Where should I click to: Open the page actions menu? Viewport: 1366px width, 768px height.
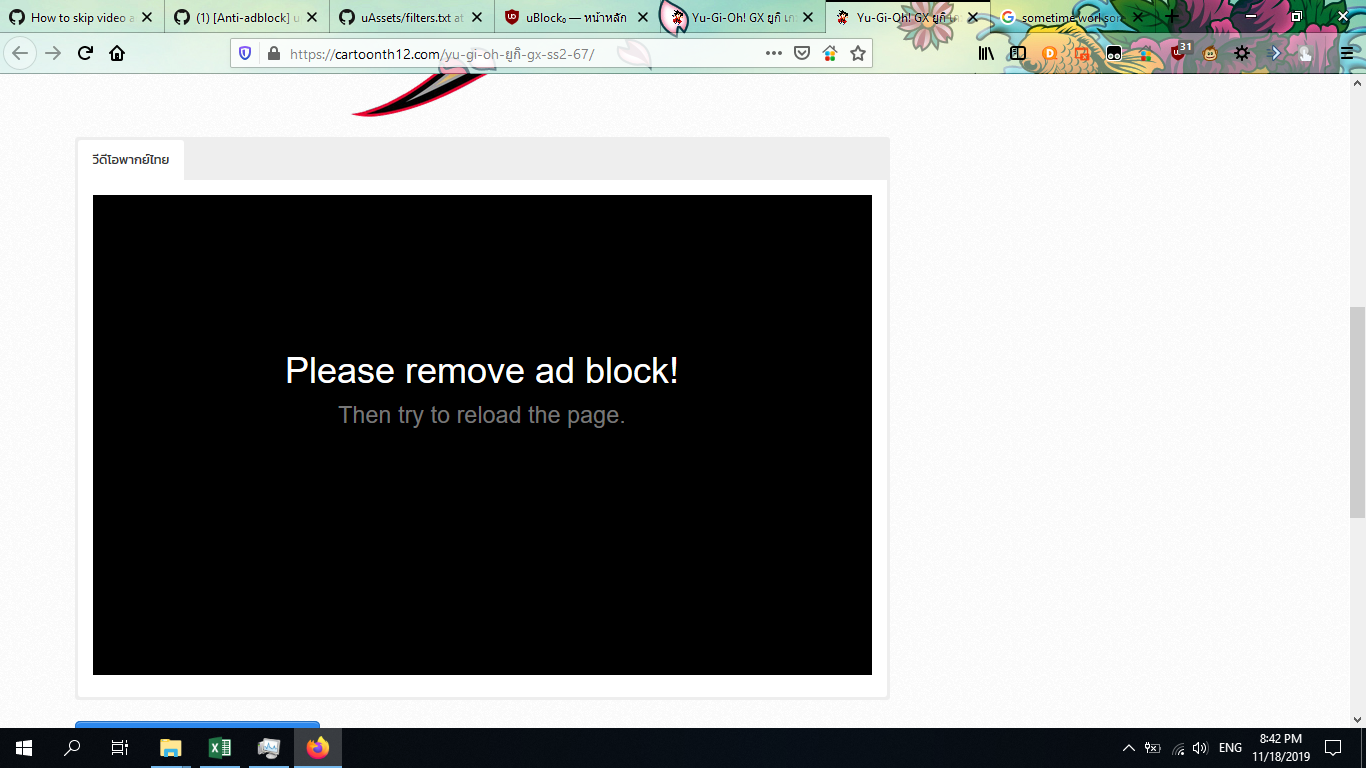[774, 54]
